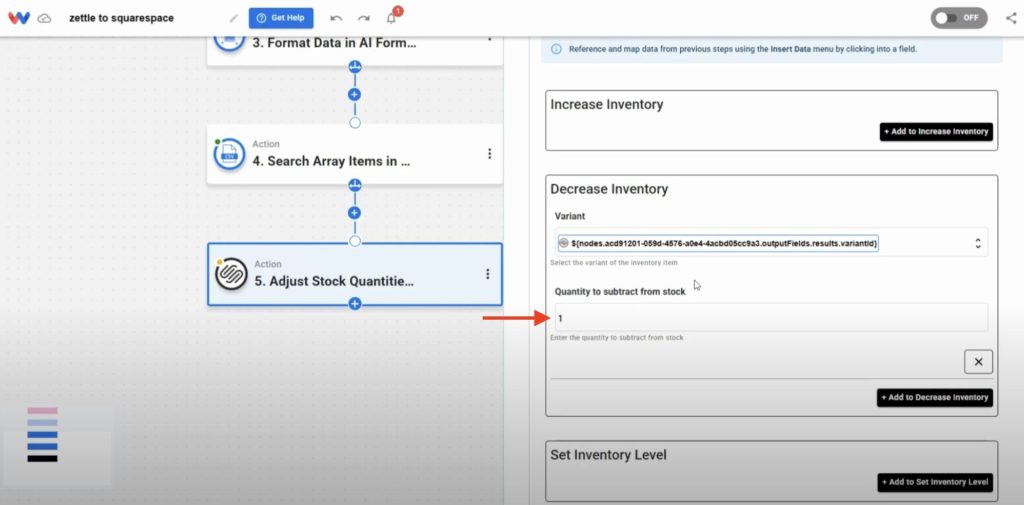Click Add to Set Inventory Level button
The width and height of the screenshot is (1024, 505).
(x=935, y=482)
